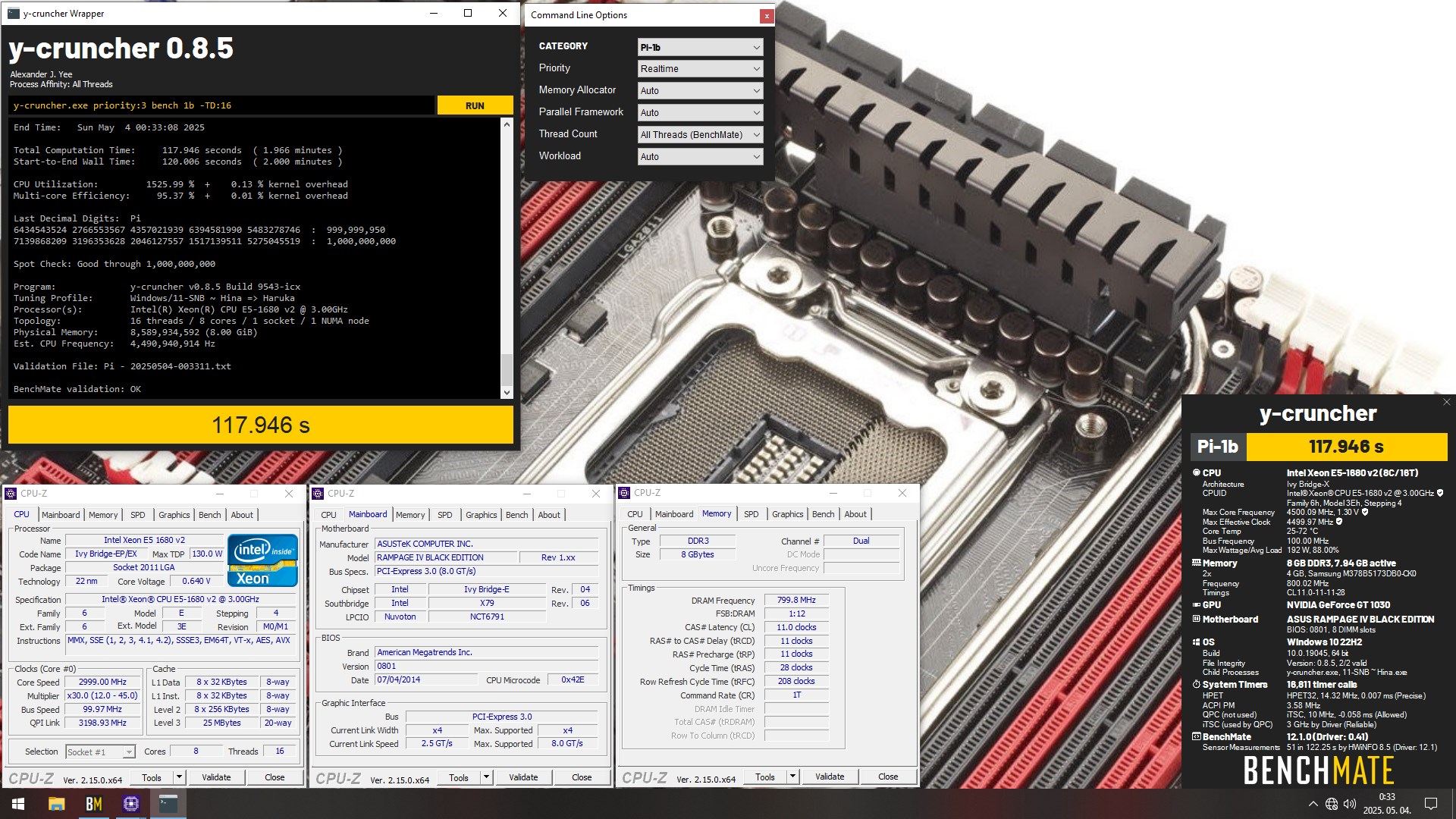Screen dimensions: 1456x819
Task: Expand the Memory Allocator dropdown
Action: coord(700,91)
